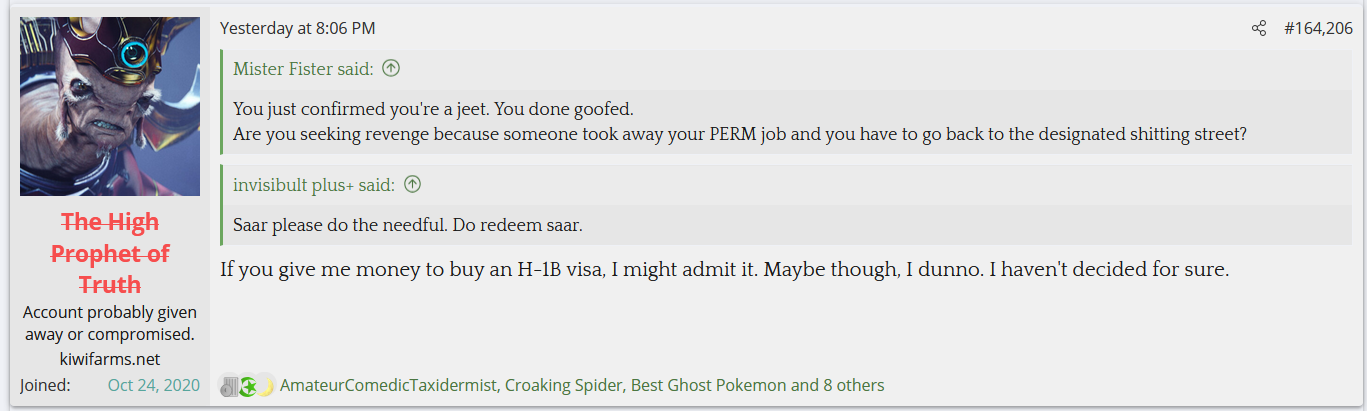Viewport: 1367px width, 411px height.
Task: Click the arrow beside invisibult plus+ quote
Action: 412,185
